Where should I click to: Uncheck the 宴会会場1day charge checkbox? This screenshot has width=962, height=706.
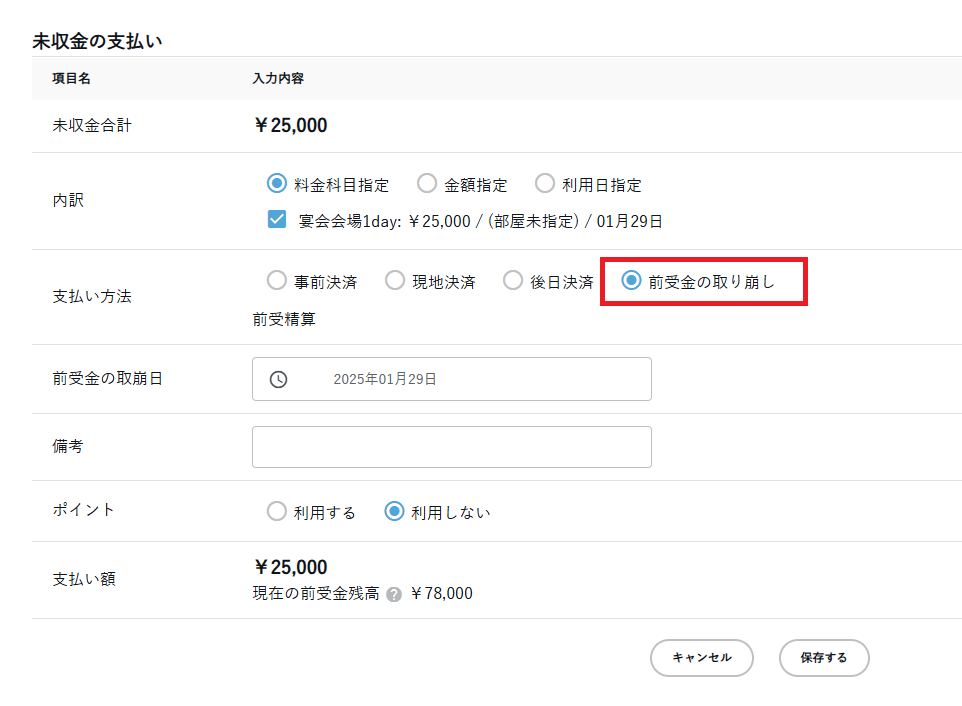(x=277, y=220)
